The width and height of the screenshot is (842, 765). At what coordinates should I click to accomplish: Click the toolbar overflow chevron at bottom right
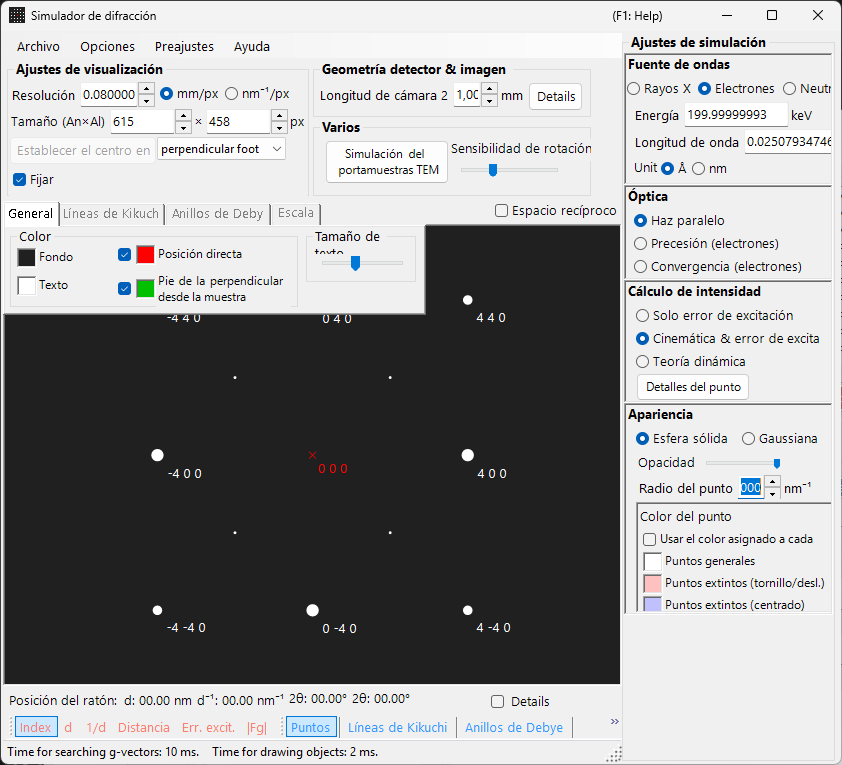(x=614, y=722)
